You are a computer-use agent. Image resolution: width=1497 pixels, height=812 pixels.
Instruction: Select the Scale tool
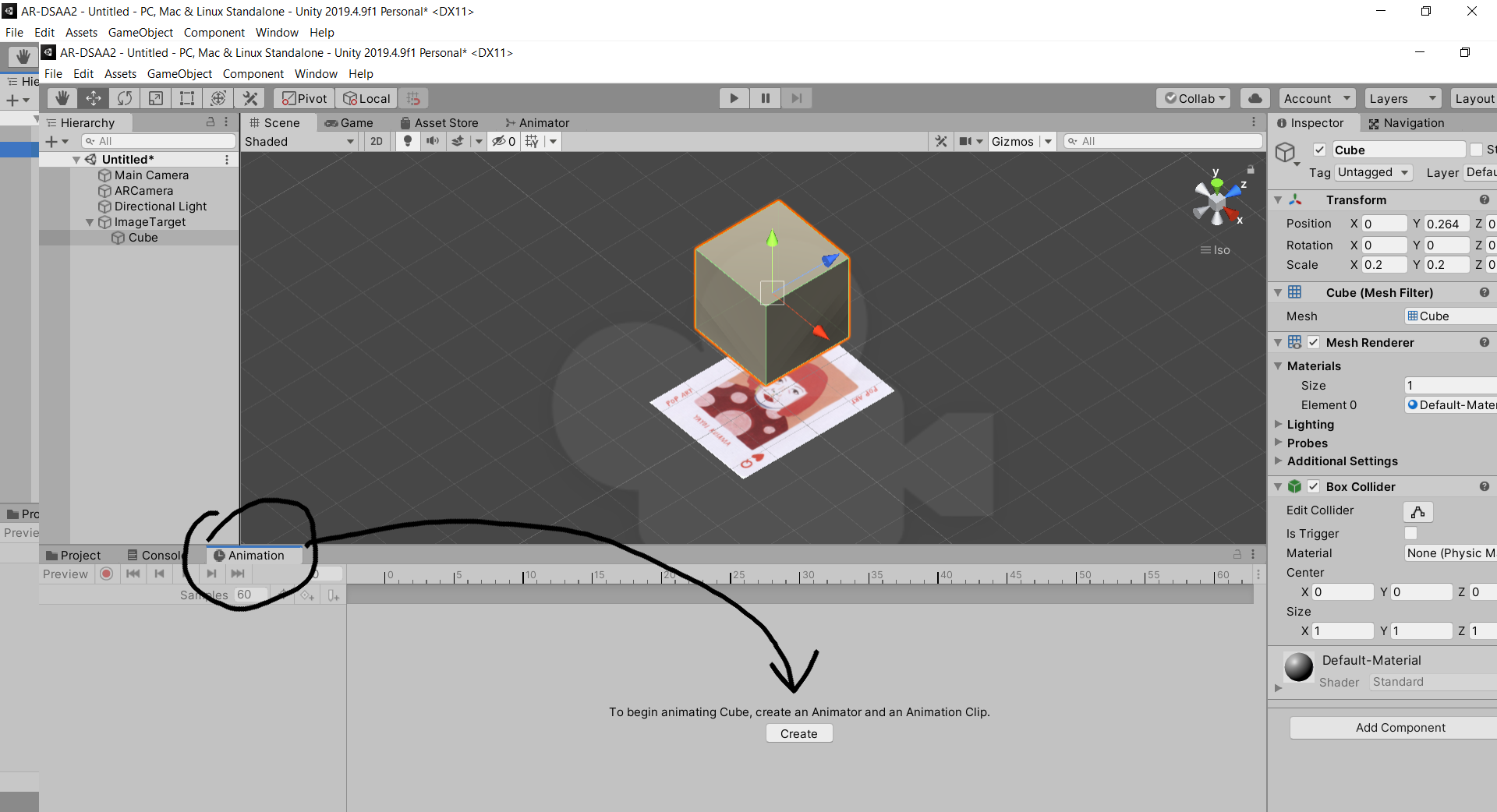tap(156, 98)
